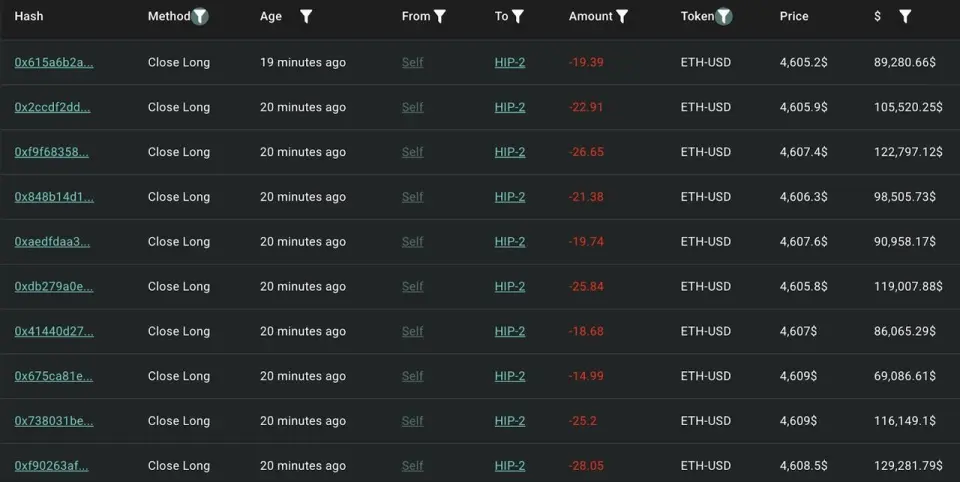
Task: Open the To column filter
Action: (x=518, y=16)
